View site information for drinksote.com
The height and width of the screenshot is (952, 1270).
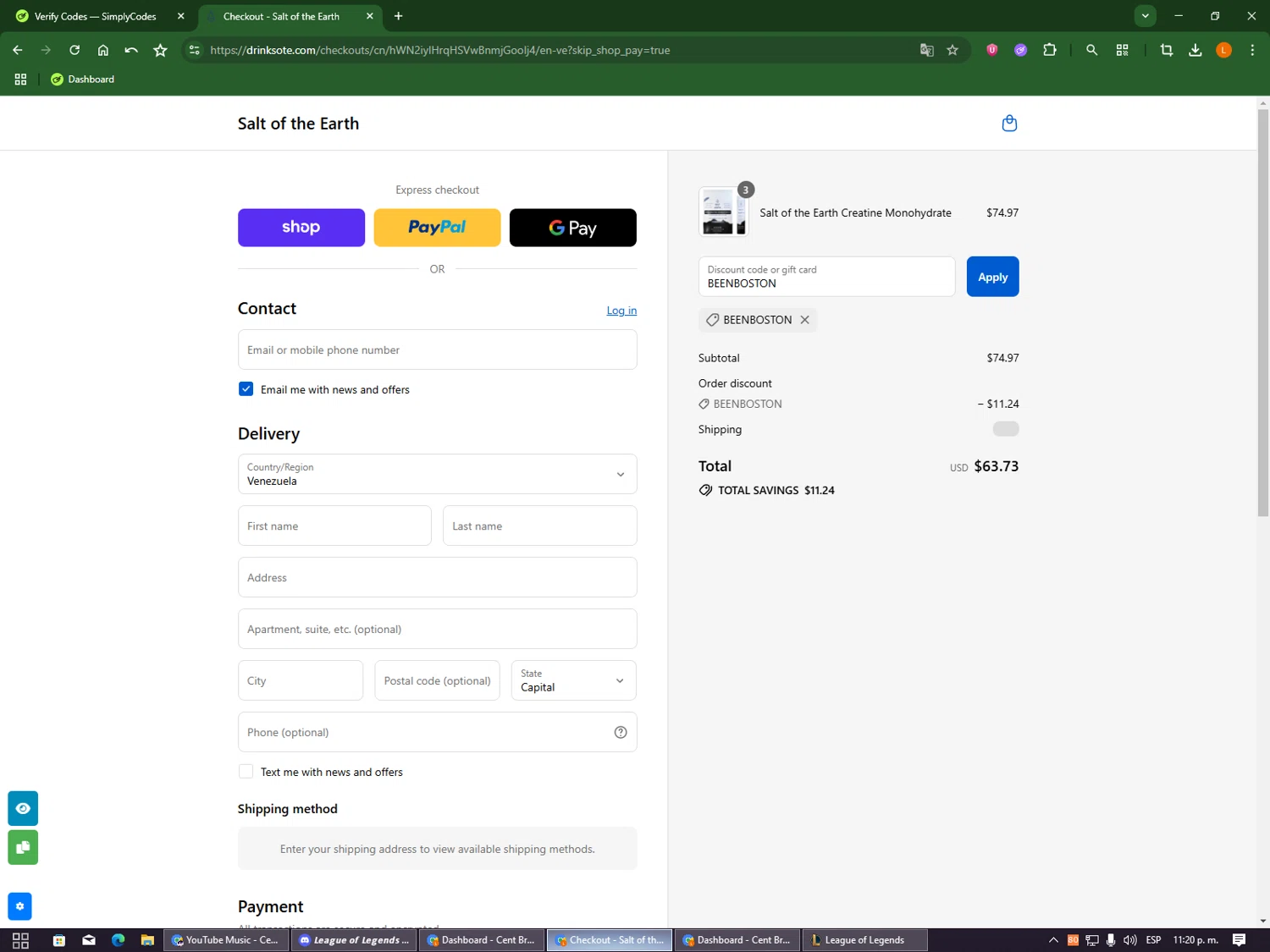[x=195, y=50]
